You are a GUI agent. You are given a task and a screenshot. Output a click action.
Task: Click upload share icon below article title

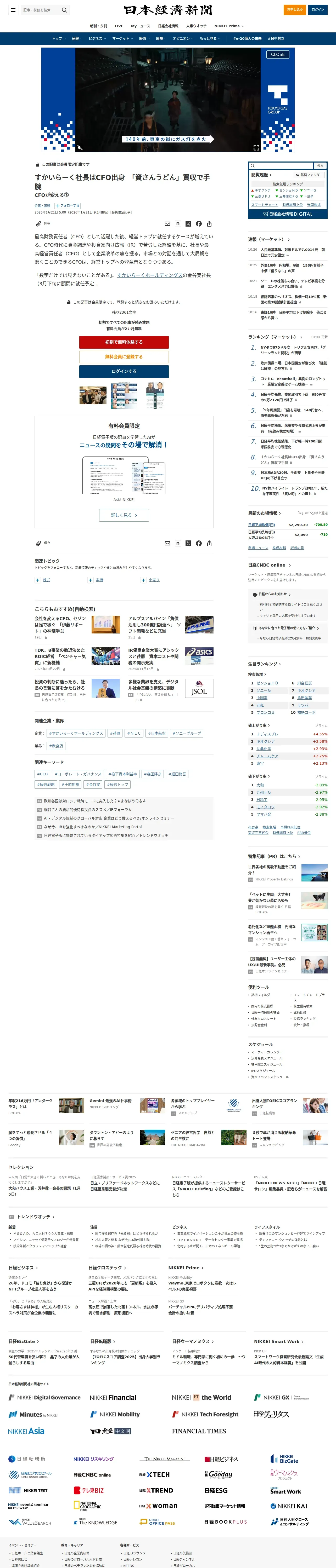(209, 223)
